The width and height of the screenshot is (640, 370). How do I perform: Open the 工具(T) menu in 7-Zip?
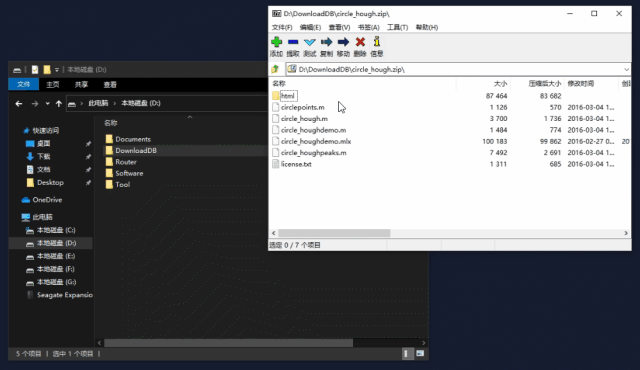coord(397,27)
